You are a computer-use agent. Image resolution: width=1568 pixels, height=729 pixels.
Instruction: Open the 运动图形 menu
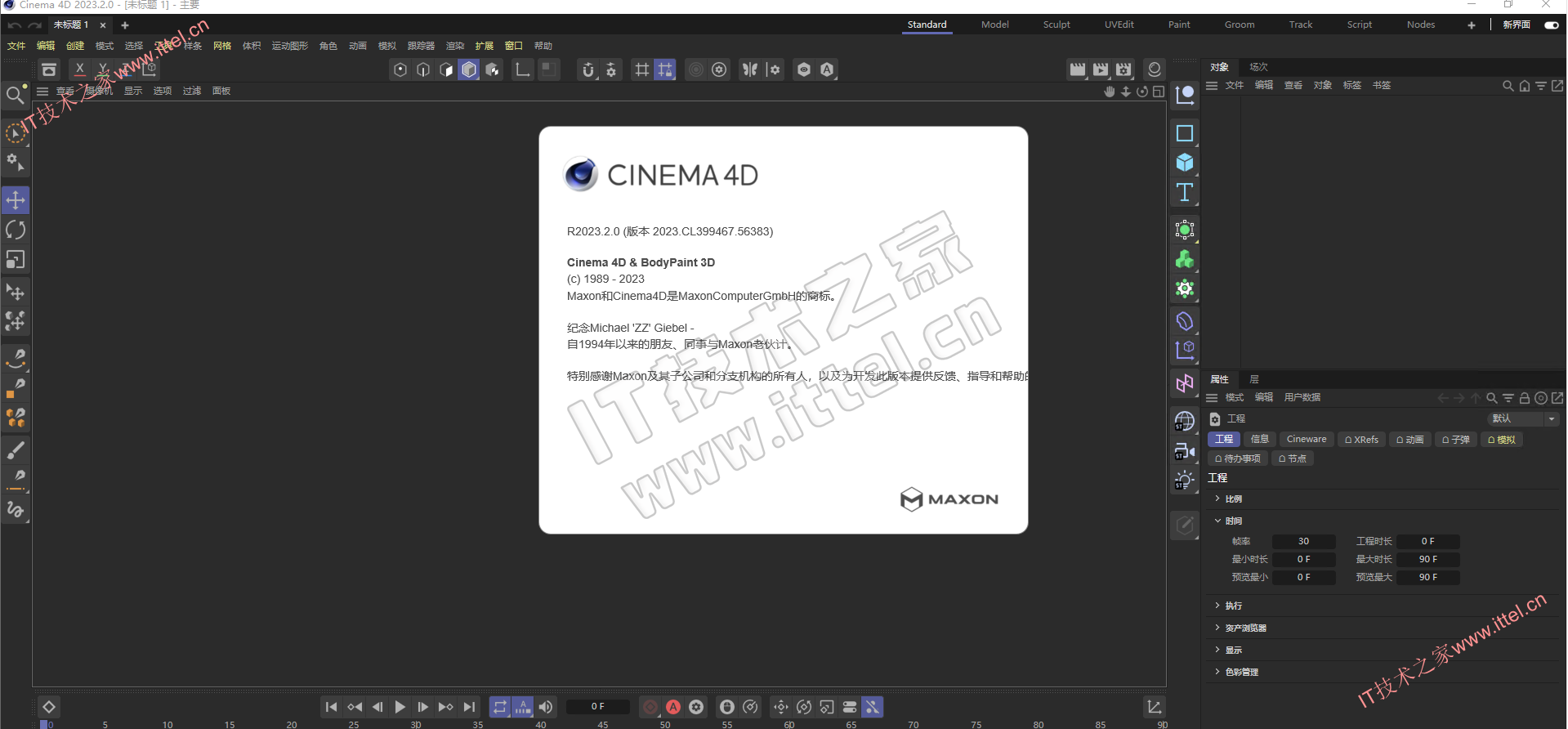coord(290,46)
